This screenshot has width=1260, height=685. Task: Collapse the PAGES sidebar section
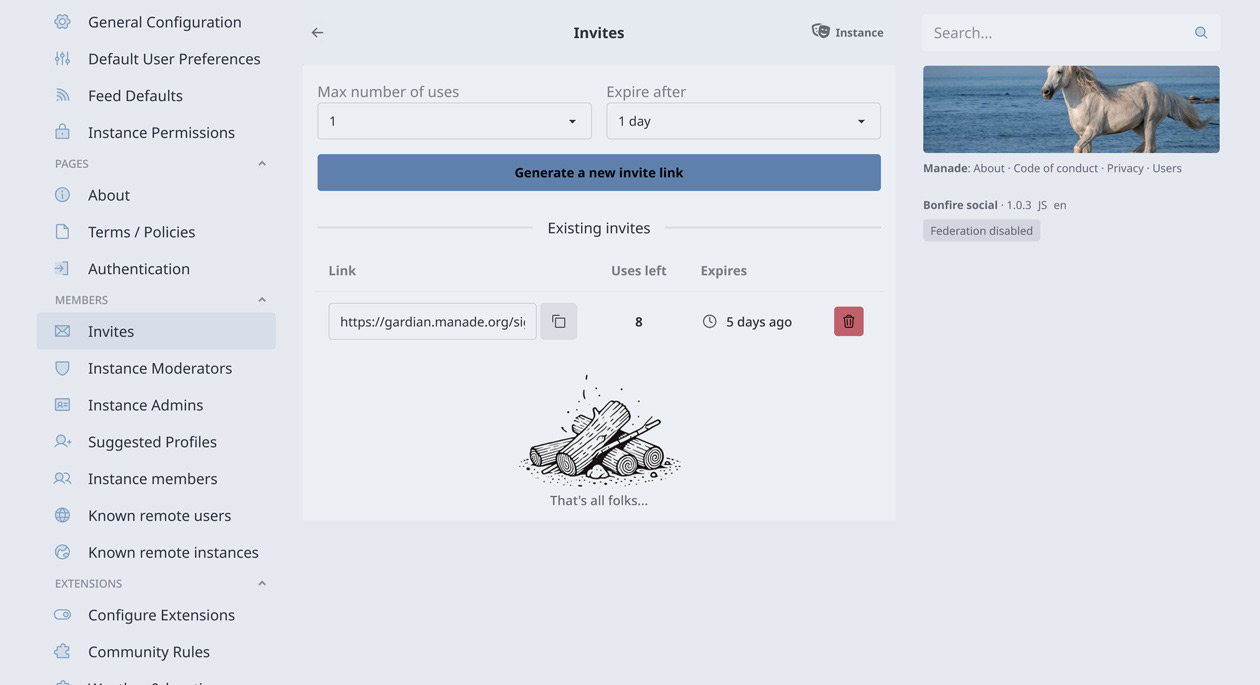click(x=262, y=163)
